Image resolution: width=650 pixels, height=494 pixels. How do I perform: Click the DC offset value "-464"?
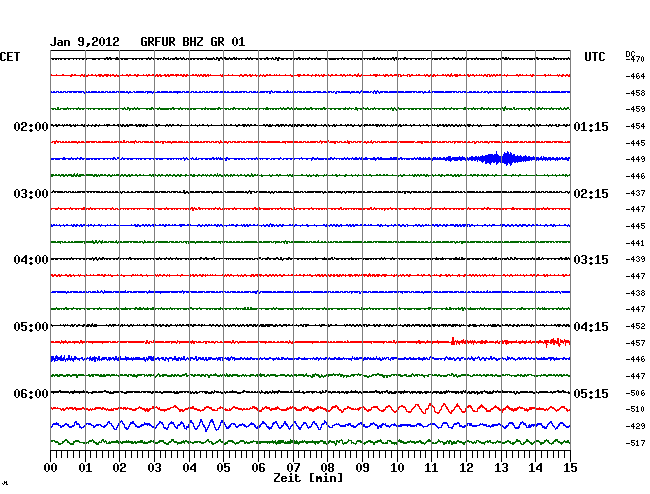[x=635, y=76]
